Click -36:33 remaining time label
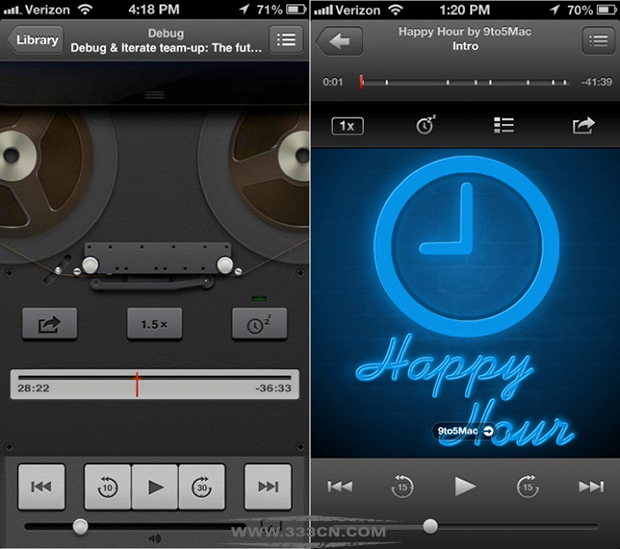Screen dimensions: 620x549 coord(273,388)
